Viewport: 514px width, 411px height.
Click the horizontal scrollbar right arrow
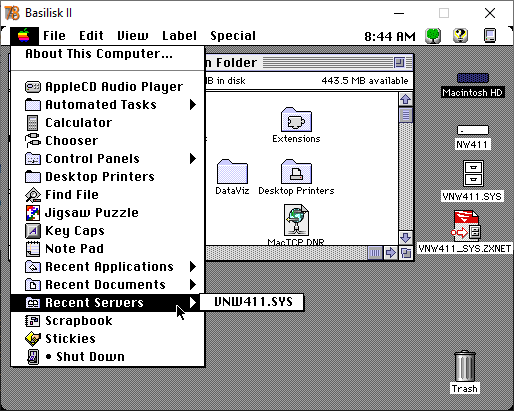390,253
